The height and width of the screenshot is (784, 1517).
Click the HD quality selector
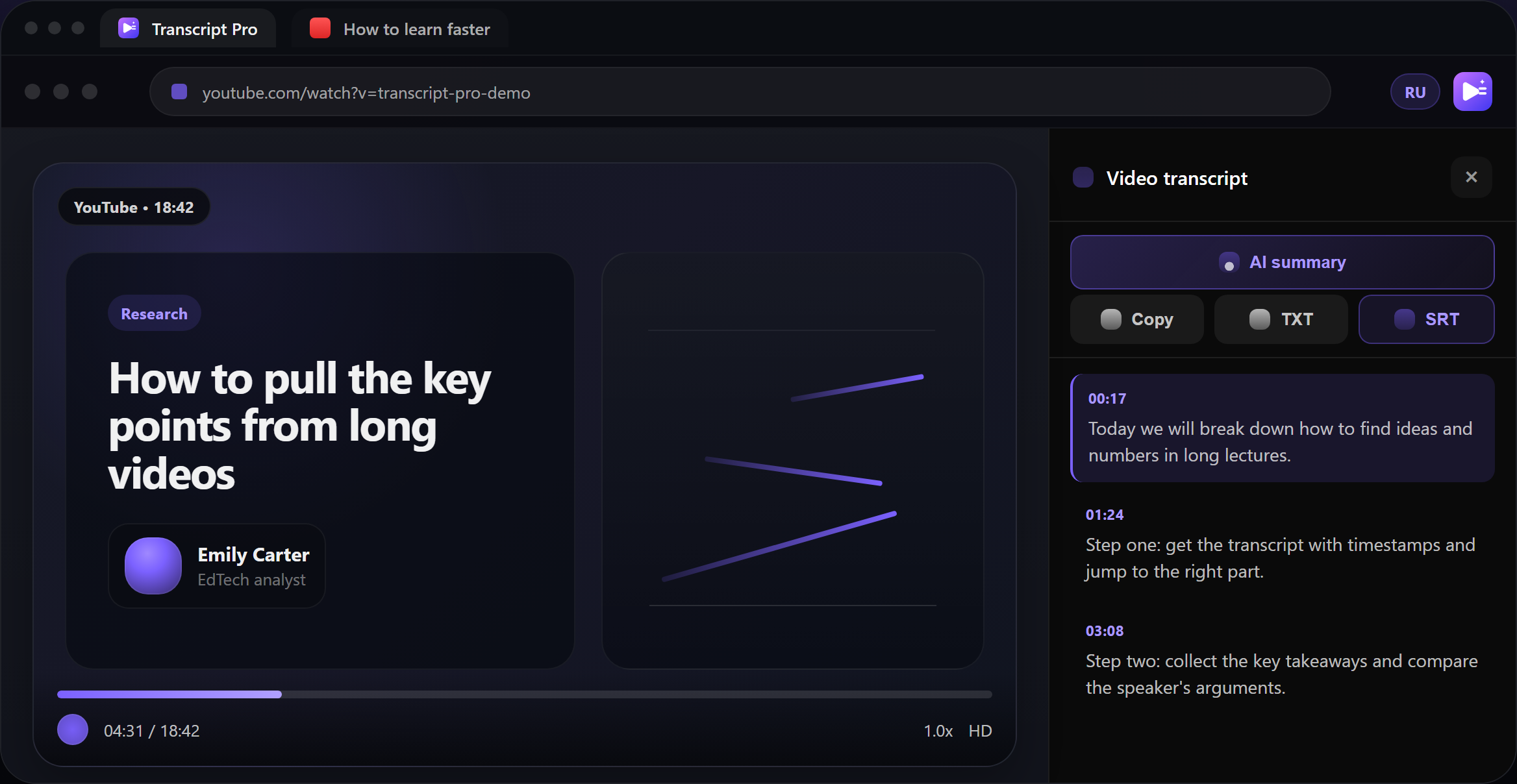tap(980, 731)
